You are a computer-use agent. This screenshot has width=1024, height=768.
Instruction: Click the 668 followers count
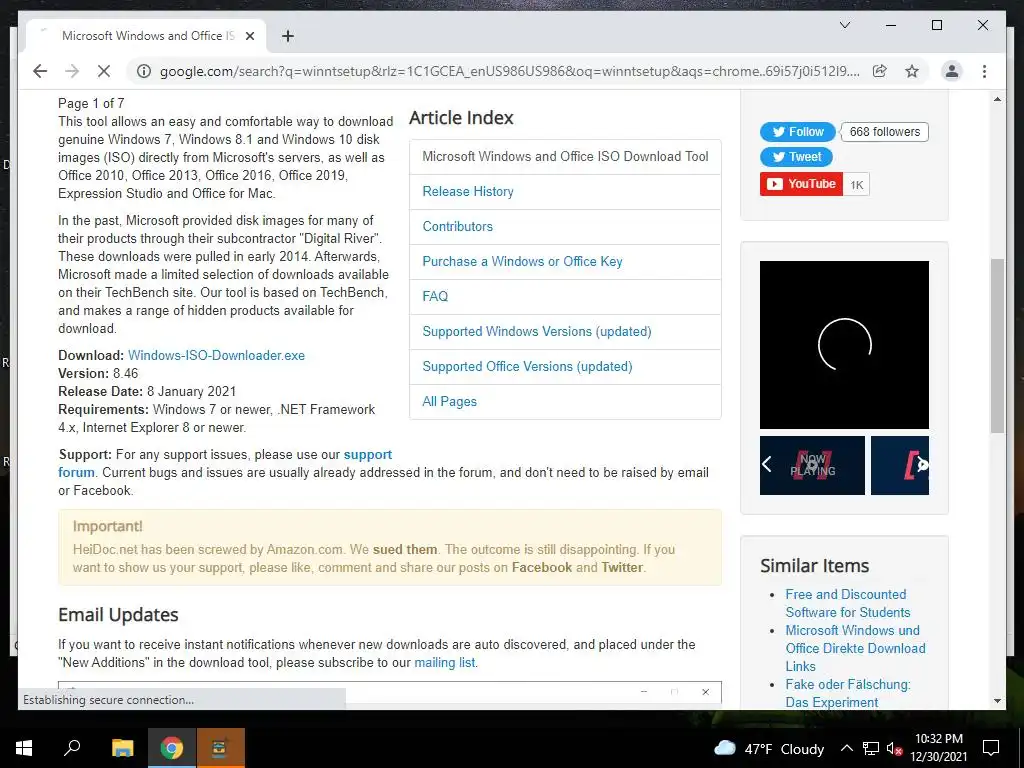tap(884, 132)
